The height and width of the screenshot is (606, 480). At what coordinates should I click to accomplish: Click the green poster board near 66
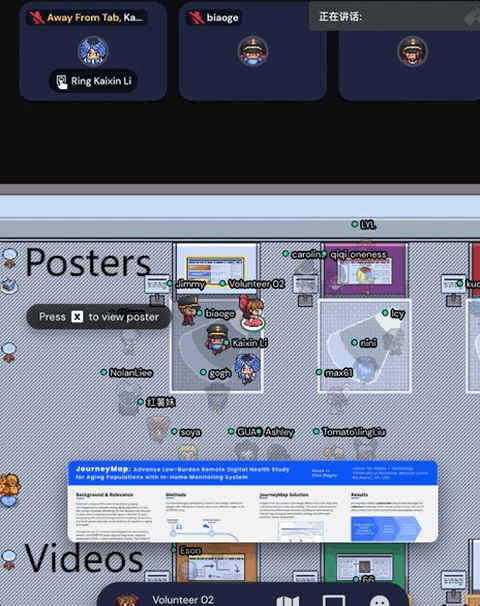pyautogui.click(x=365, y=563)
